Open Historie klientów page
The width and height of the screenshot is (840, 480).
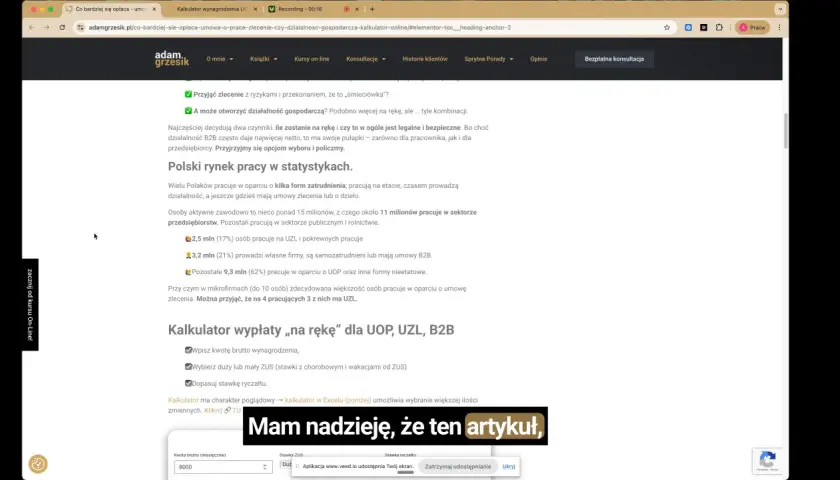coord(425,59)
